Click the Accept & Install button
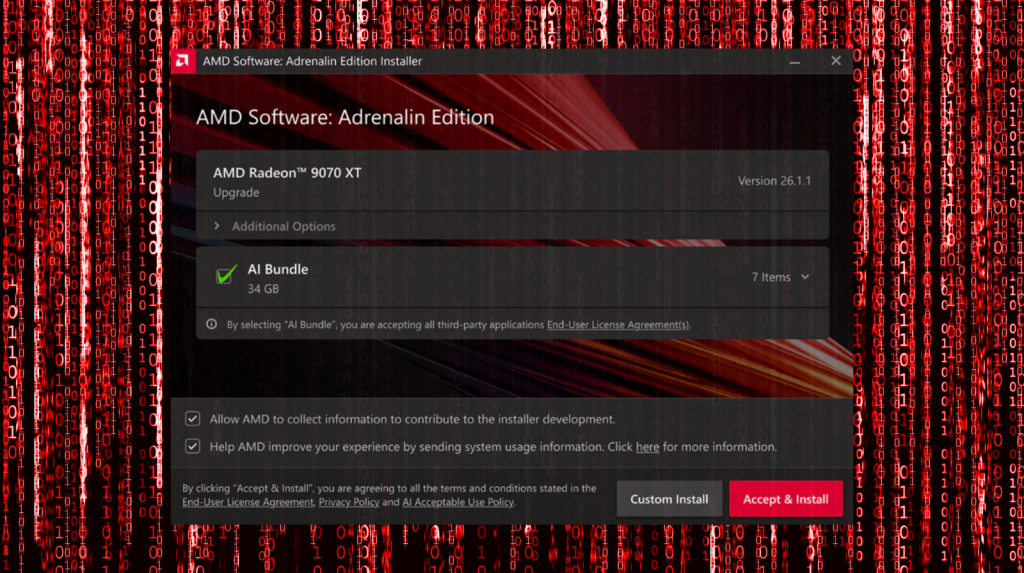 [x=786, y=499]
